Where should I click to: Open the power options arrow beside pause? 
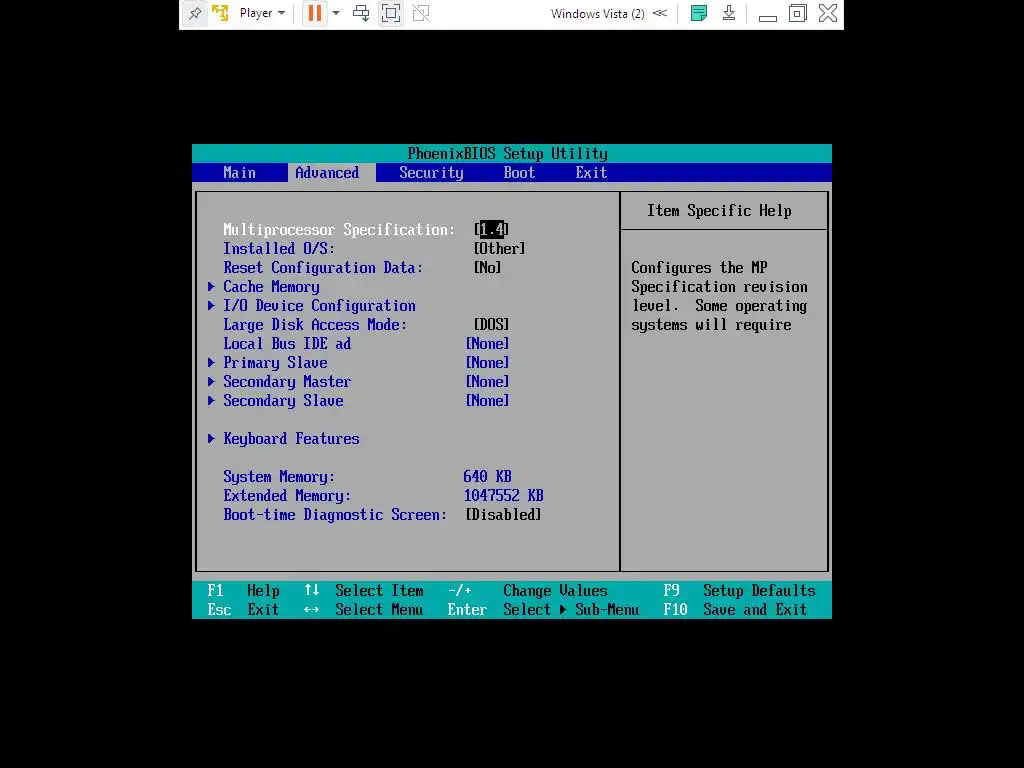point(336,13)
